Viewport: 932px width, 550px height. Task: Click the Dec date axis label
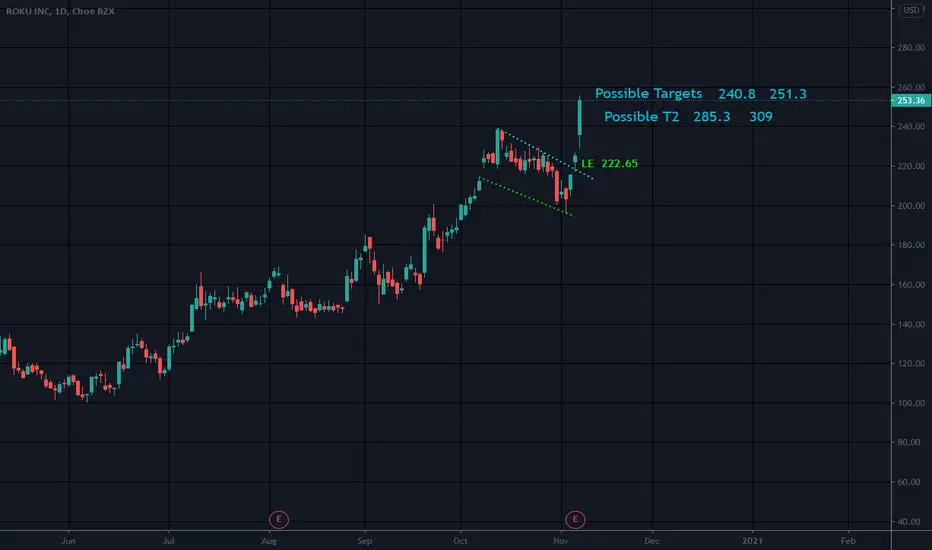(652, 540)
